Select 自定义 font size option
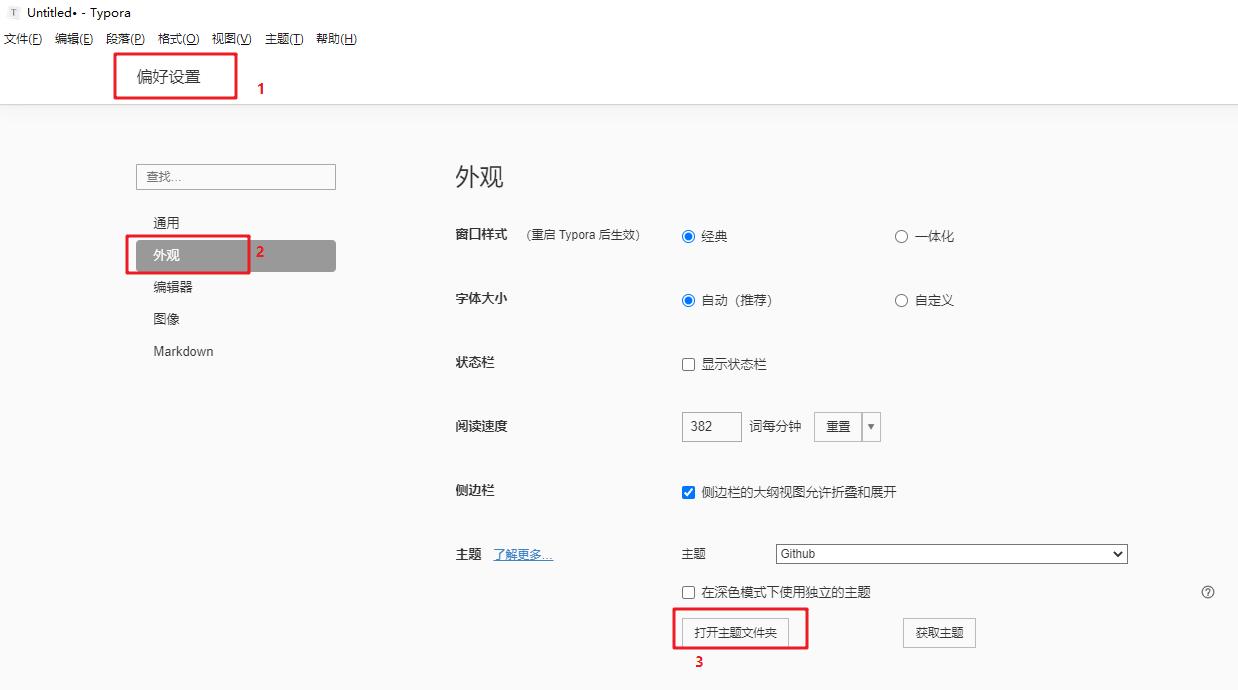This screenshot has height=690, width=1238. pyautogui.click(x=901, y=301)
